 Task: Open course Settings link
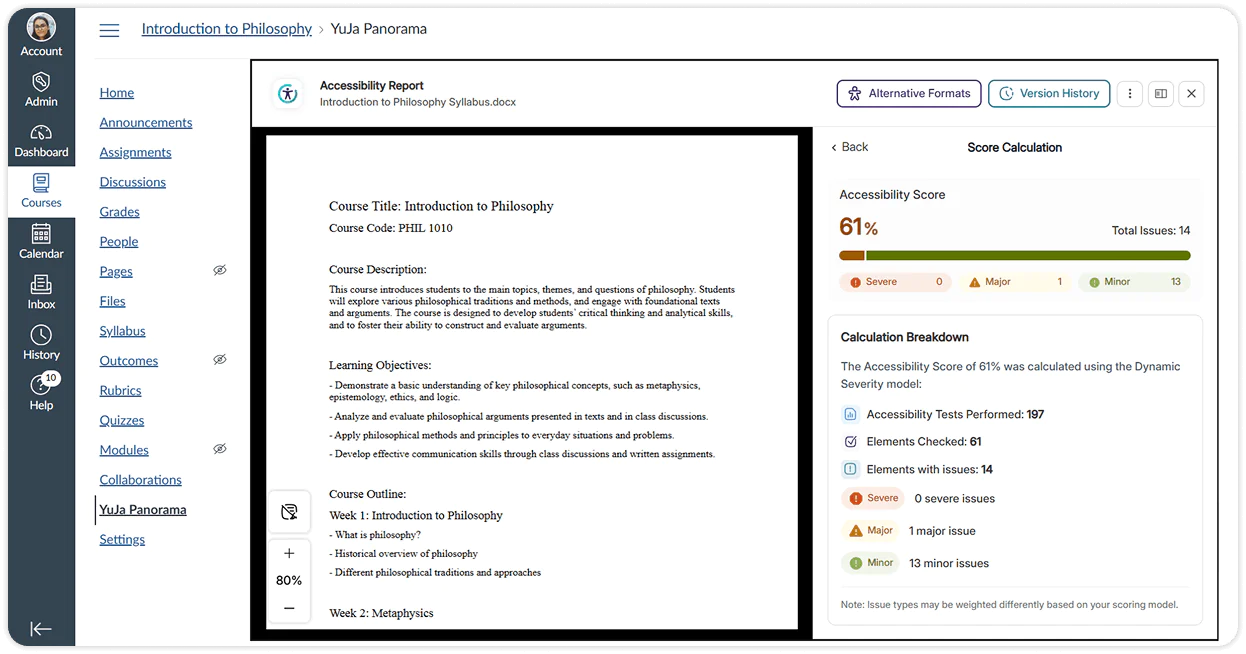click(122, 540)
